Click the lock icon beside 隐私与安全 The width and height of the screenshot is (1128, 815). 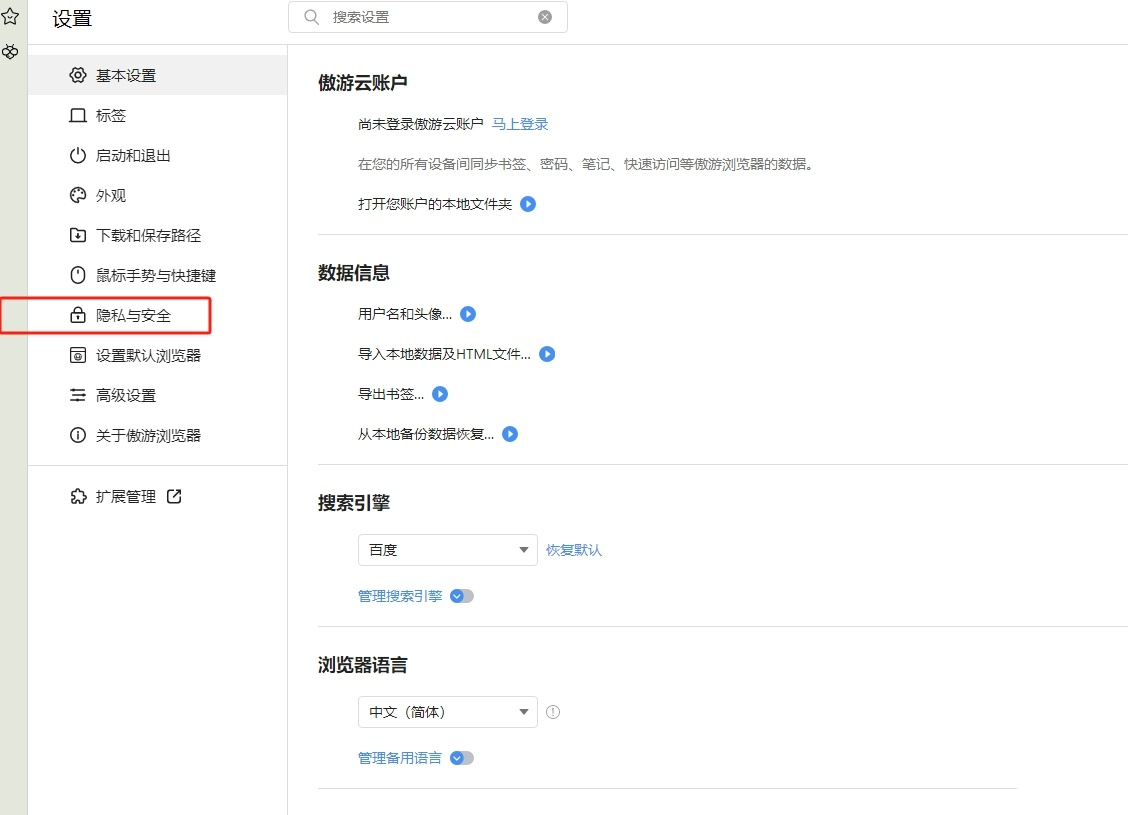[x=78, y=315]
